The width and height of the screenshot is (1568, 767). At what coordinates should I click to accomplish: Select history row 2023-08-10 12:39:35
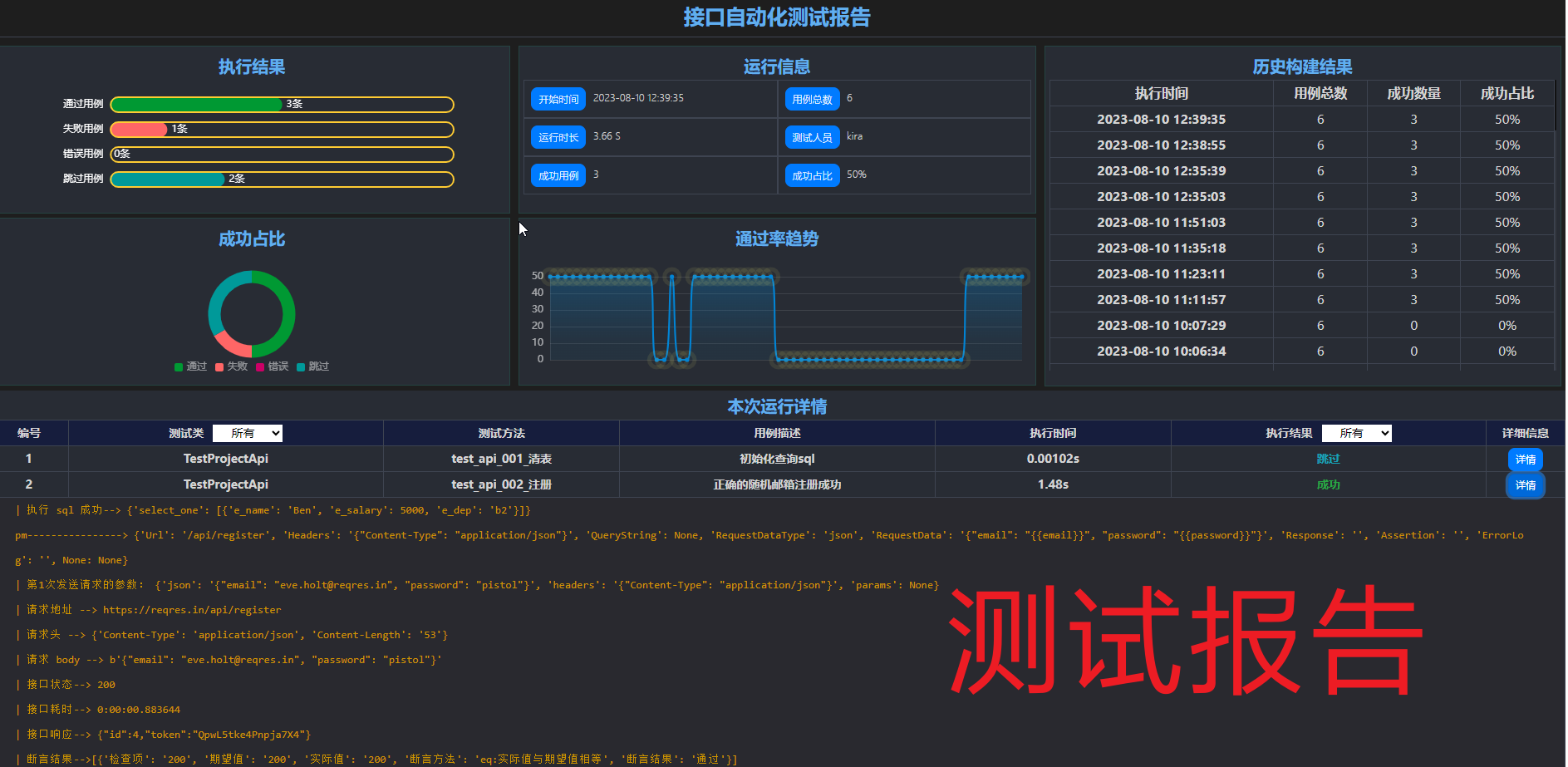(x=1301, y=120)
